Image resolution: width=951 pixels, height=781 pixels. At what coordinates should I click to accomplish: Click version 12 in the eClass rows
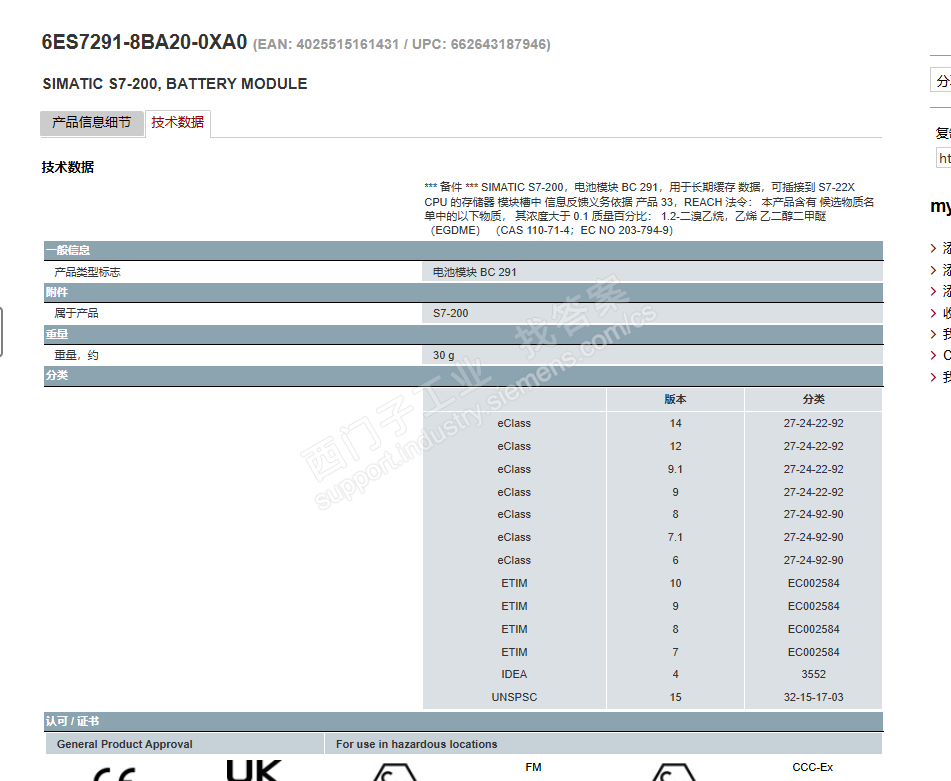pyautogui.click(x=675, y=446)
